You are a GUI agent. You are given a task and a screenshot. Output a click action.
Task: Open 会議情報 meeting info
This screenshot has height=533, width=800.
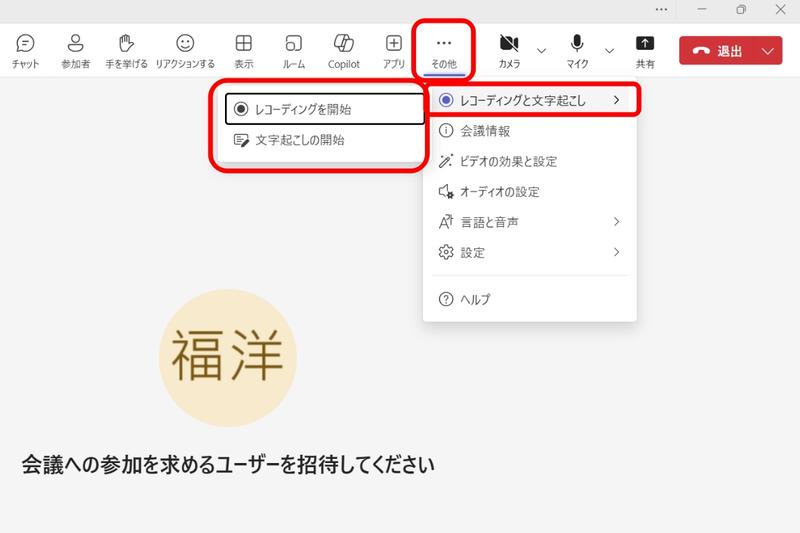click(x=530, y=131)
